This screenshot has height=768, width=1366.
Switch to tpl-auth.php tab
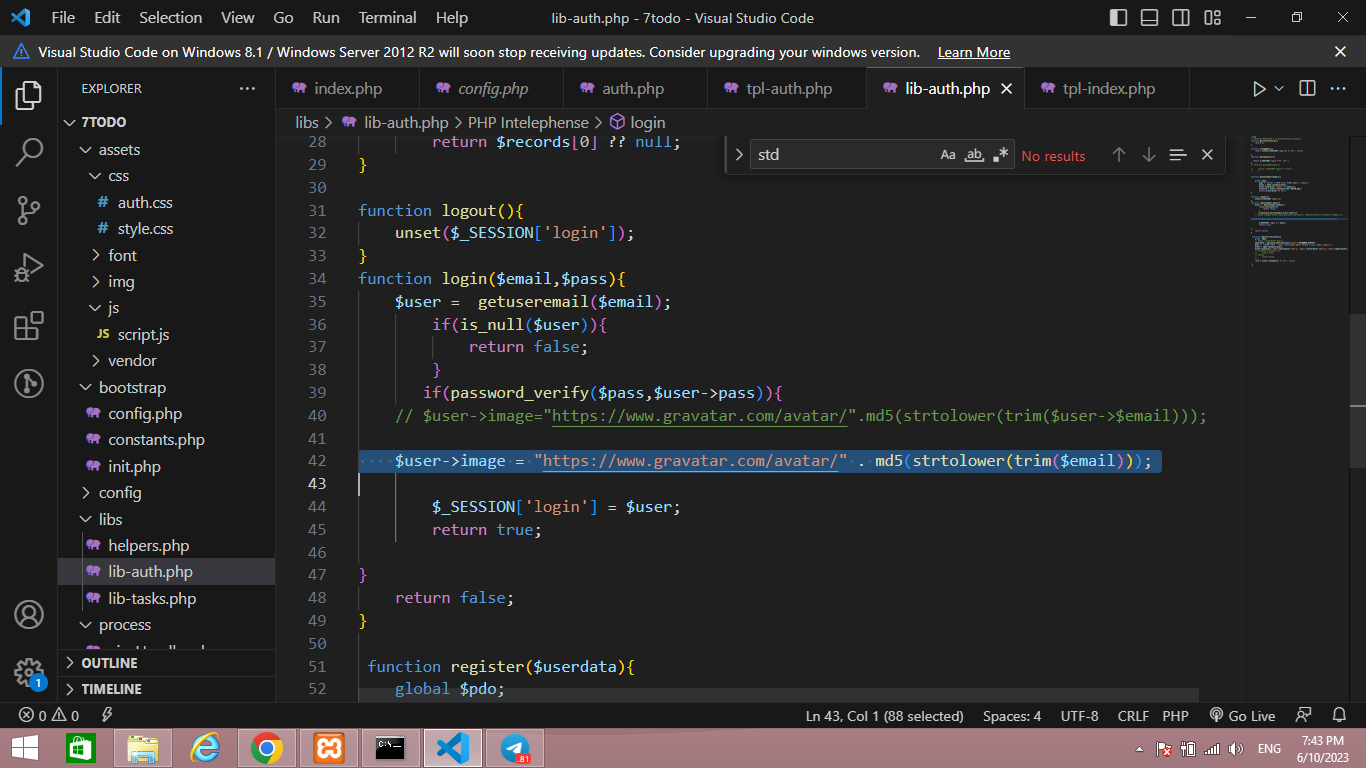(789, 89)
